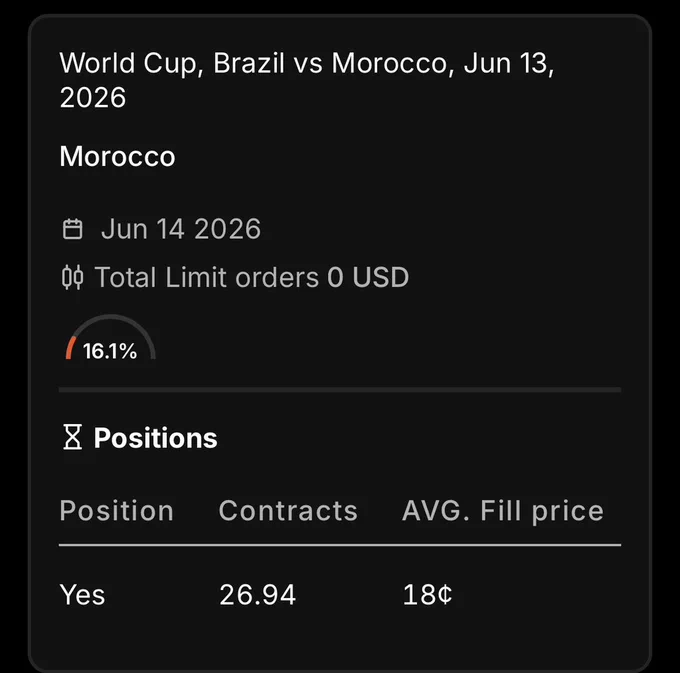Sort by the Contracts column header

click(x=288, y=510)
